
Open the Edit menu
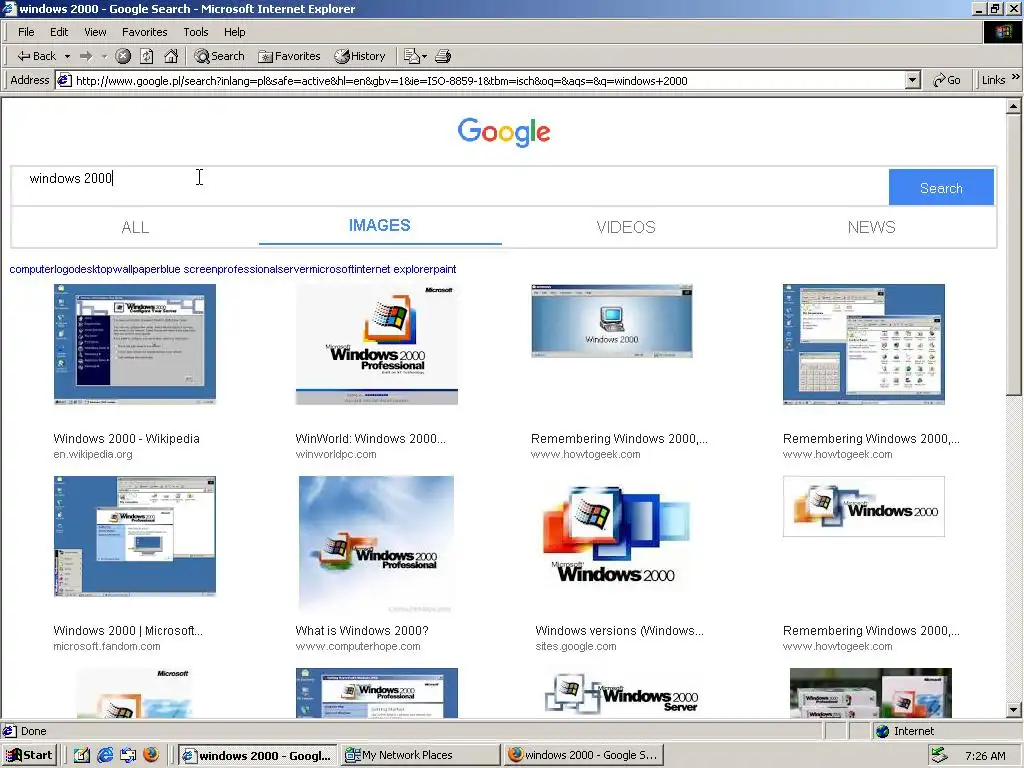59,32
